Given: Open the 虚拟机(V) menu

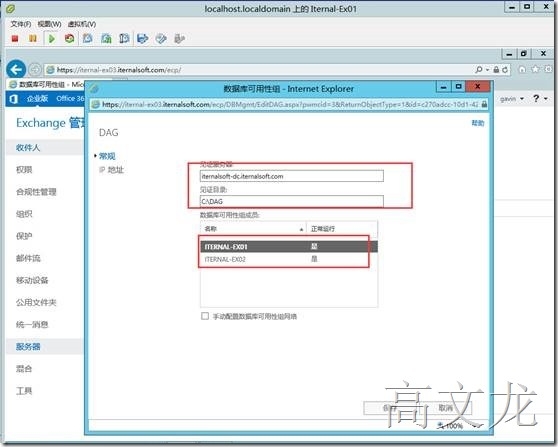Looking at the screenshot, I should (81, 24).
